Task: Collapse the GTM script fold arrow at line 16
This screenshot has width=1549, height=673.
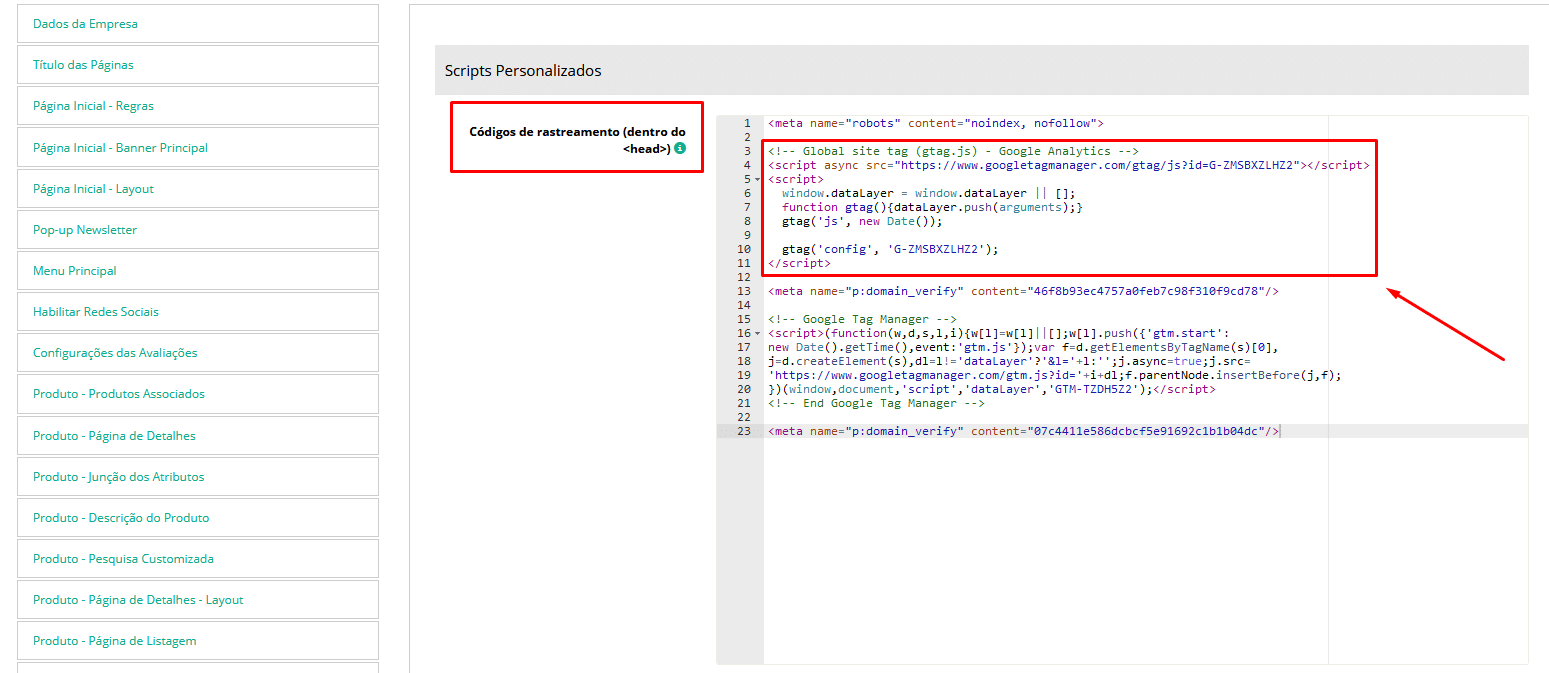Action: [x=757, y=333]
